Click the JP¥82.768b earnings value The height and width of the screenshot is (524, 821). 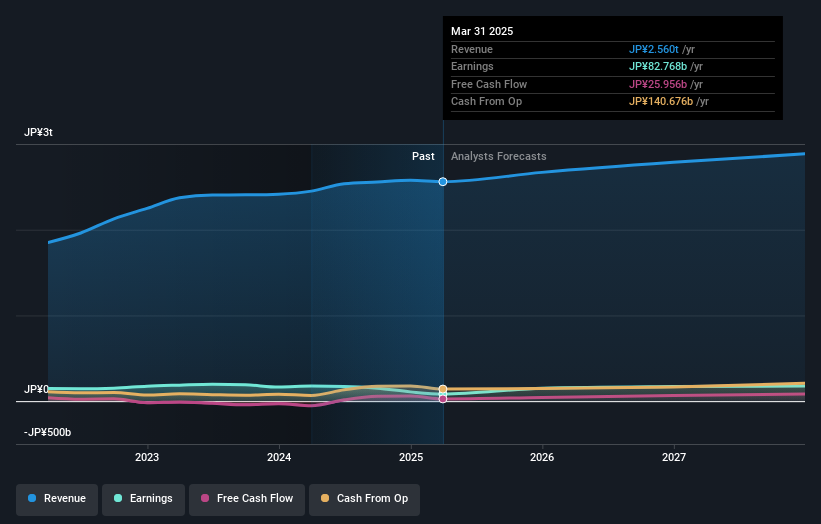click(x=658, y=66)
